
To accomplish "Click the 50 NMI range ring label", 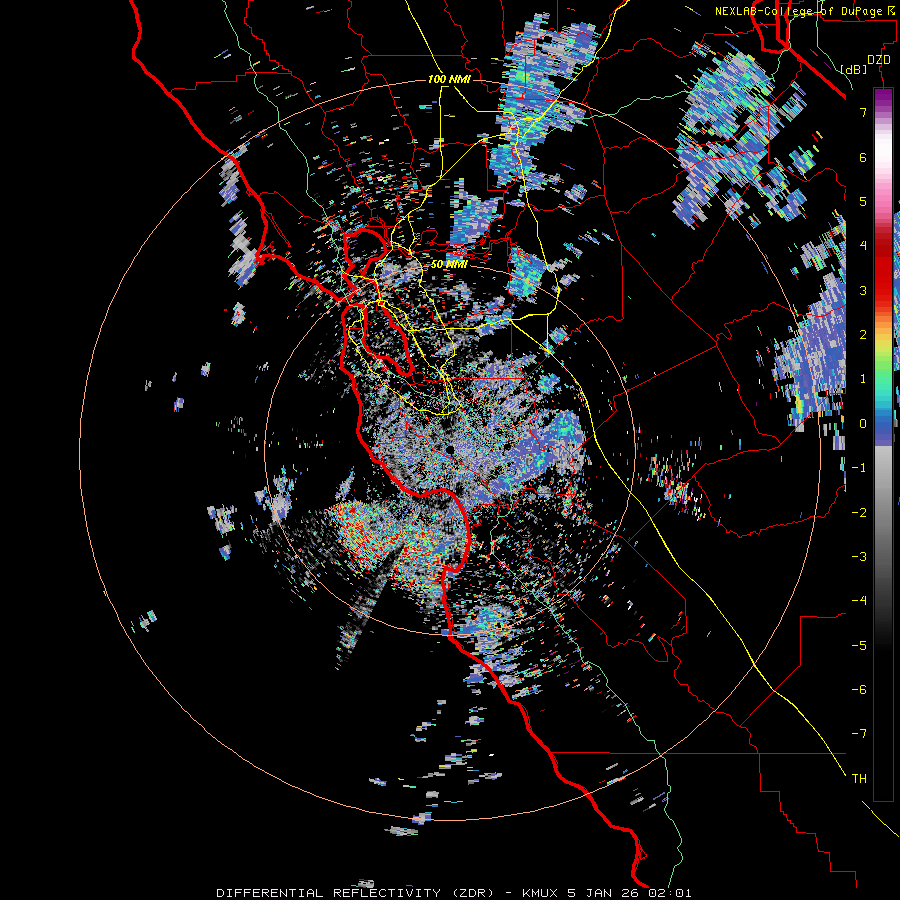I will point(449,264).
